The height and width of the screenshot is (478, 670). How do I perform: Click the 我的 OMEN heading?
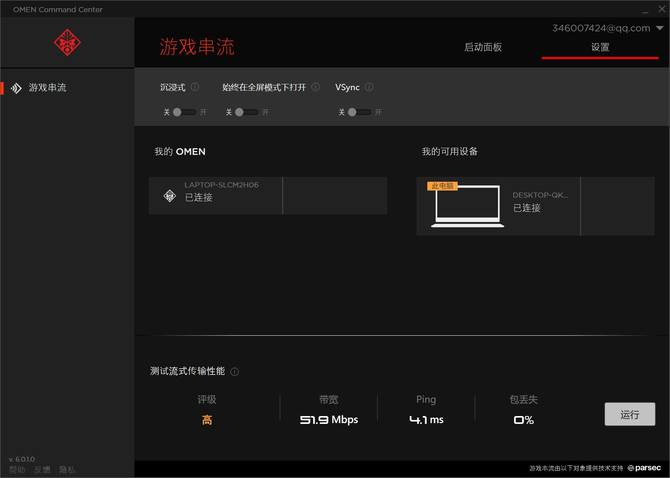(x=180, y=152)
